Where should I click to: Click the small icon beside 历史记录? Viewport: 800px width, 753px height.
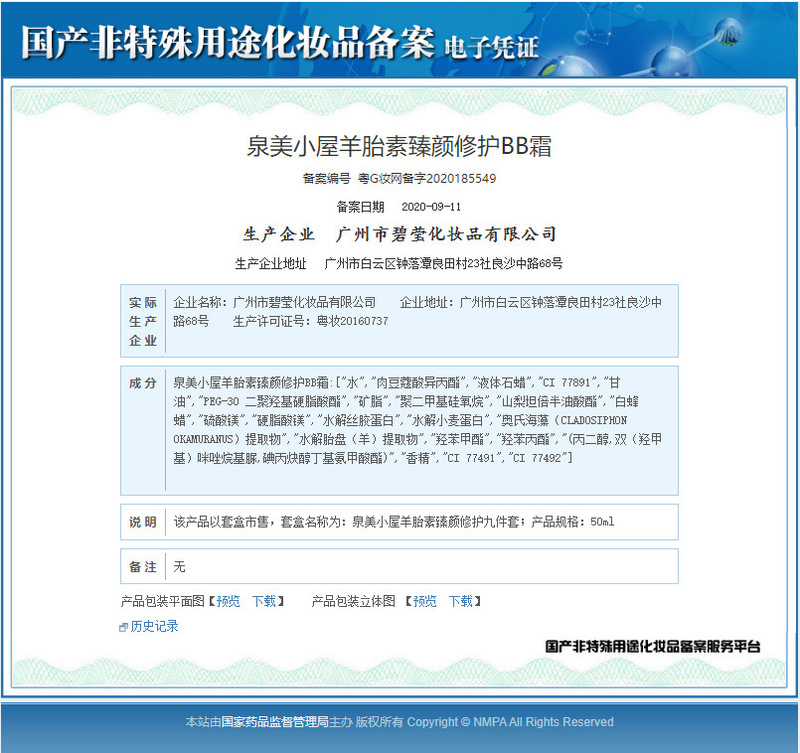123,628
